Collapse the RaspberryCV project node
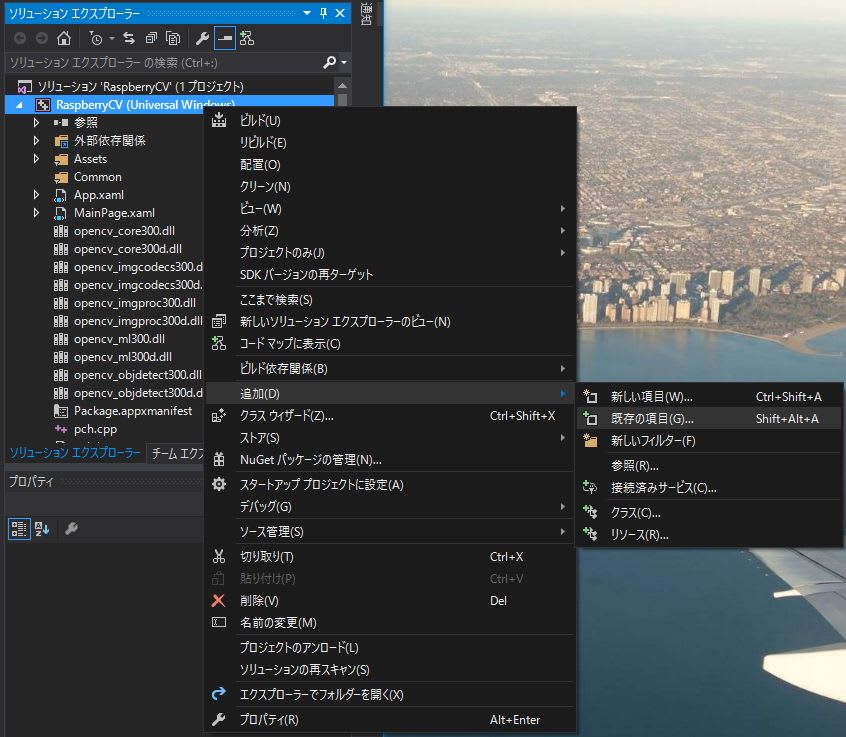 tap(19, 105)
